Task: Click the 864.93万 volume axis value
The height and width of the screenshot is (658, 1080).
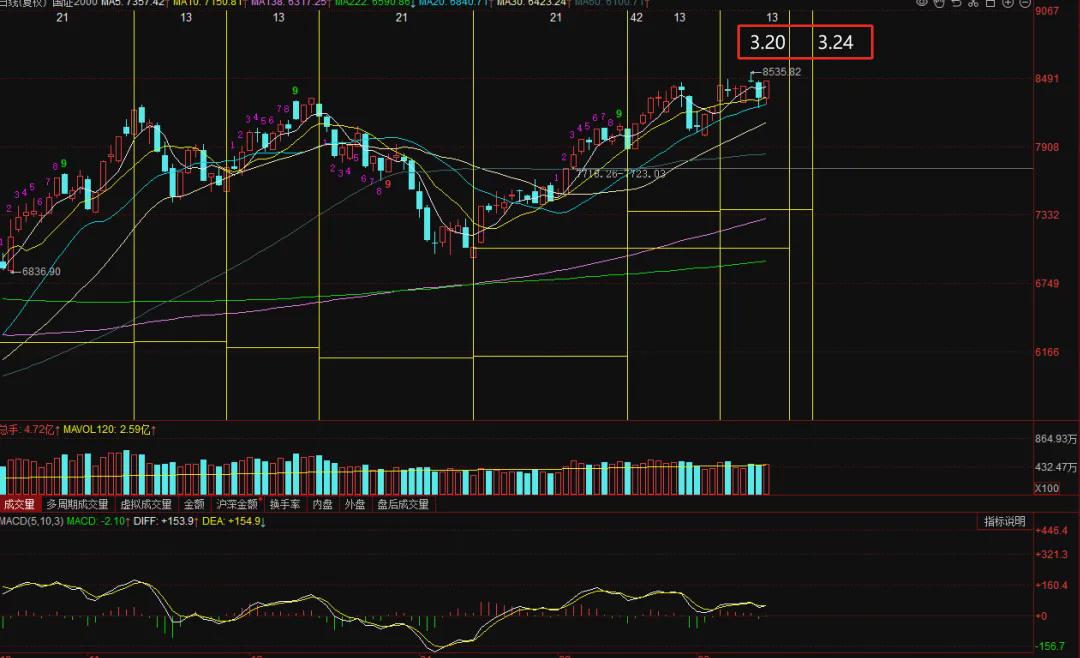Action: (1056, 438)
